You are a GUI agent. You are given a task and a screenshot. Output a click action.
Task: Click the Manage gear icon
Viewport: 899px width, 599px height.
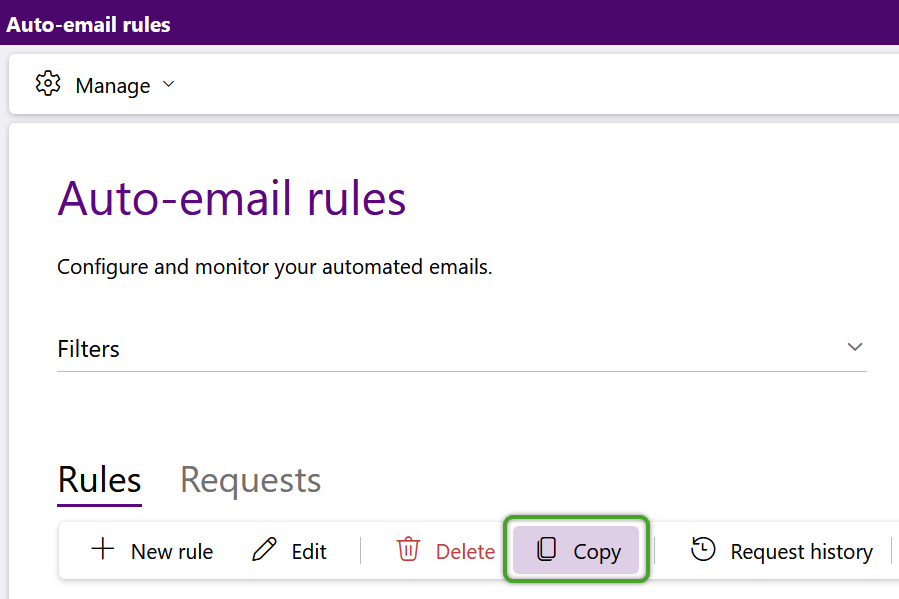pos(48,84)
